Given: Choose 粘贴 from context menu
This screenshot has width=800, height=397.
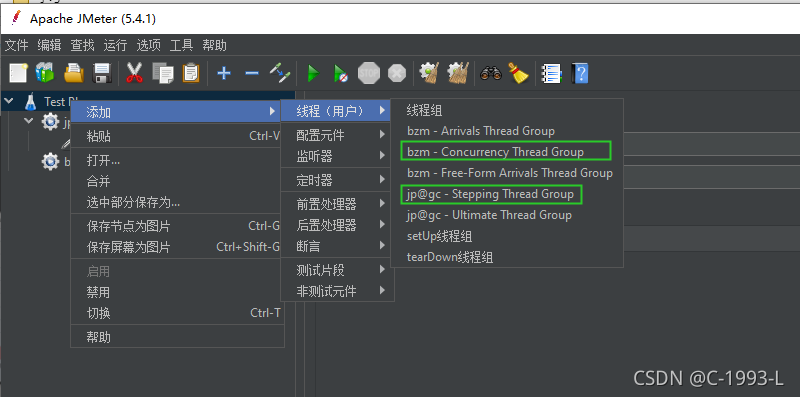Looking at the screenshot, I should pos(176,136).
